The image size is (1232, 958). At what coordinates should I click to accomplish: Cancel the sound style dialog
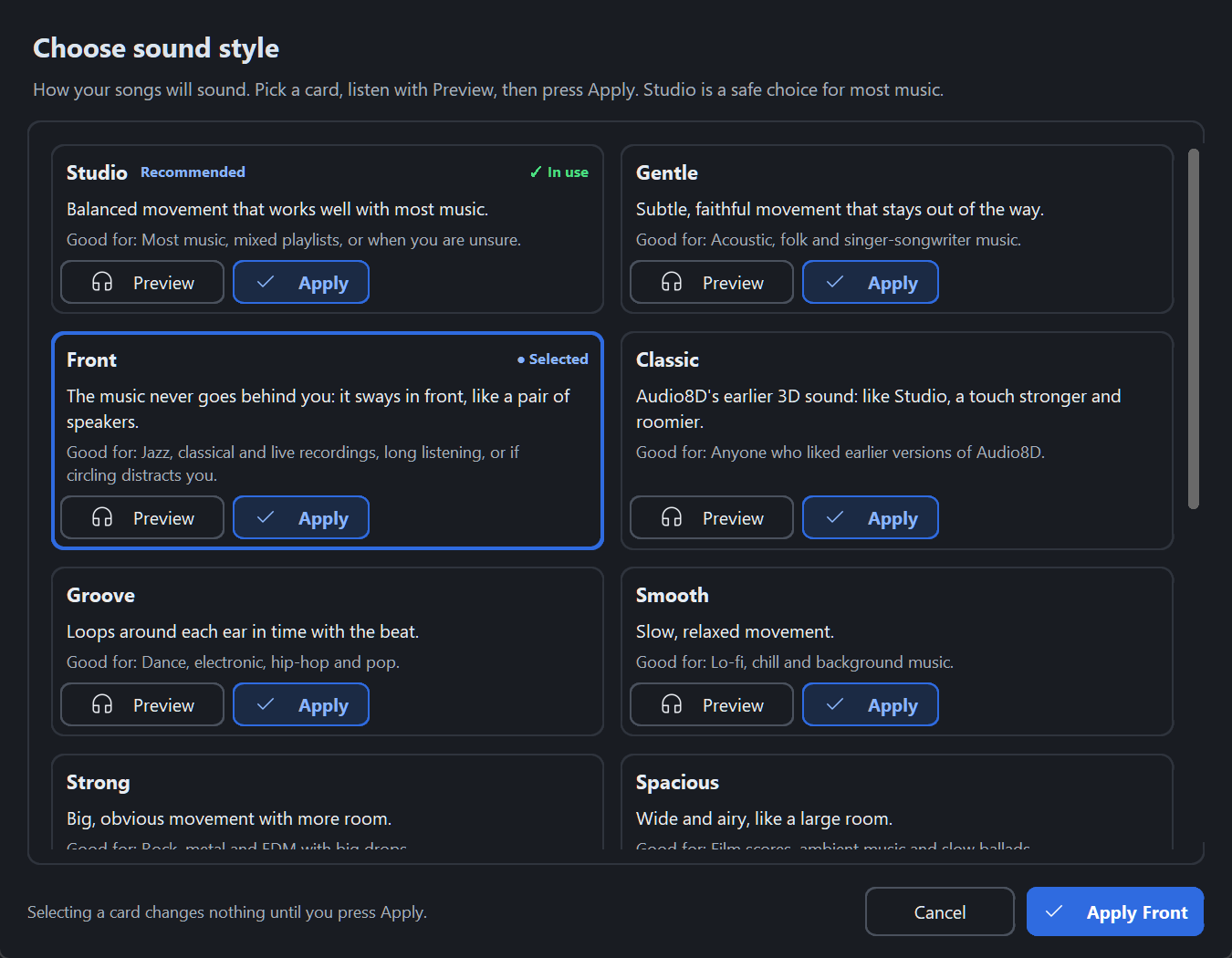pos(940,911)
